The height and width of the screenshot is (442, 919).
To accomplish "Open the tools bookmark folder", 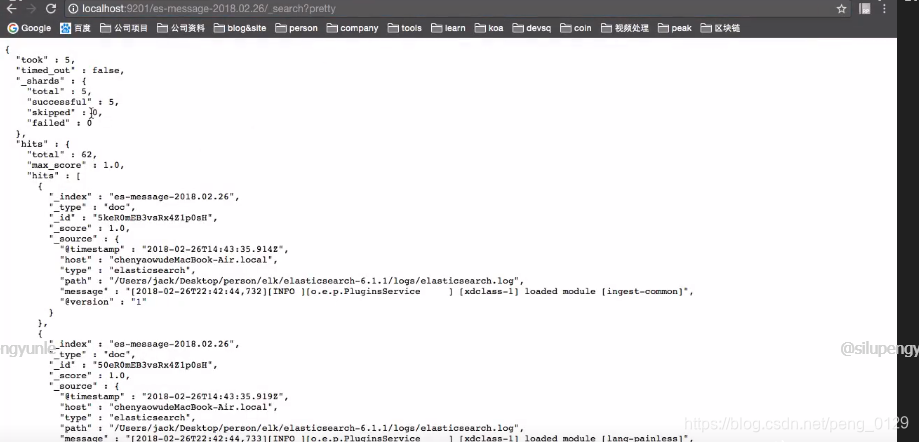I will (404, 28).
